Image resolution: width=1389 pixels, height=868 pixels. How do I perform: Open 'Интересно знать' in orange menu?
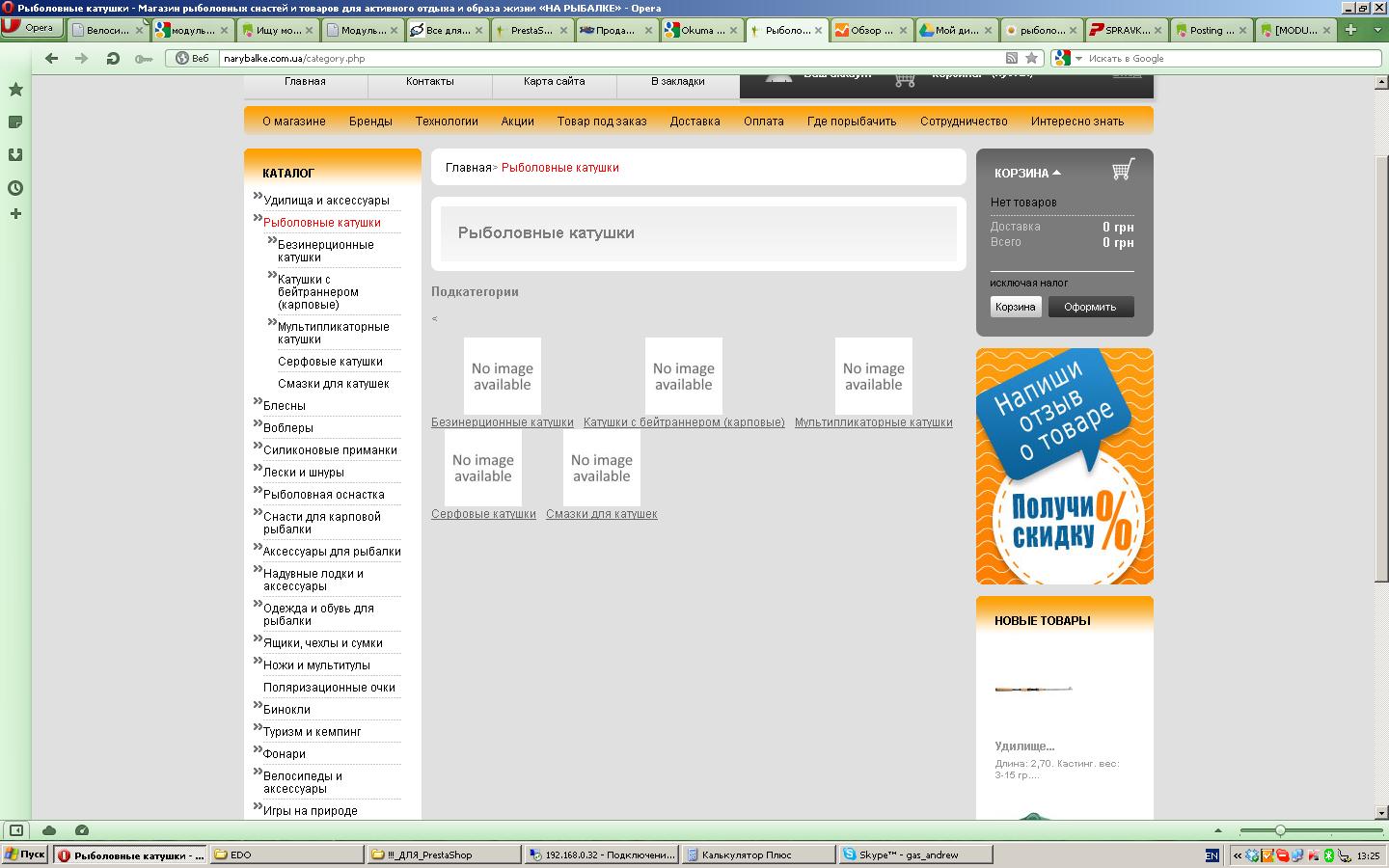(1077, 122)
